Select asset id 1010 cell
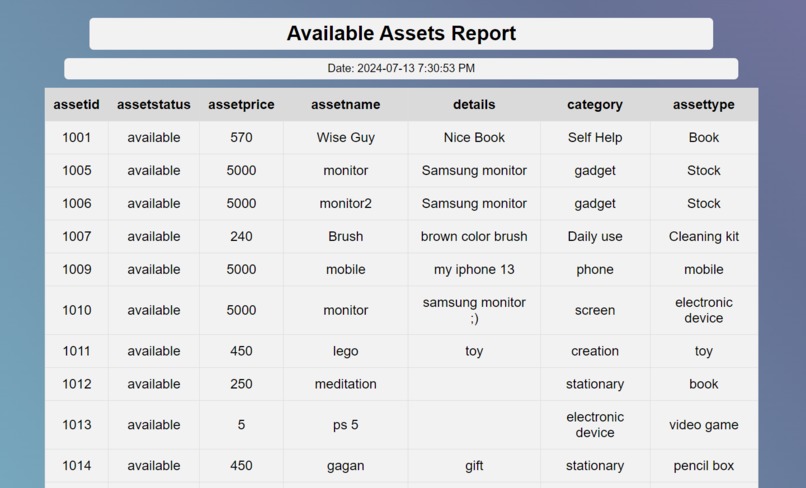Viewport: 806px width, 488px height. (x=77, y=310)
